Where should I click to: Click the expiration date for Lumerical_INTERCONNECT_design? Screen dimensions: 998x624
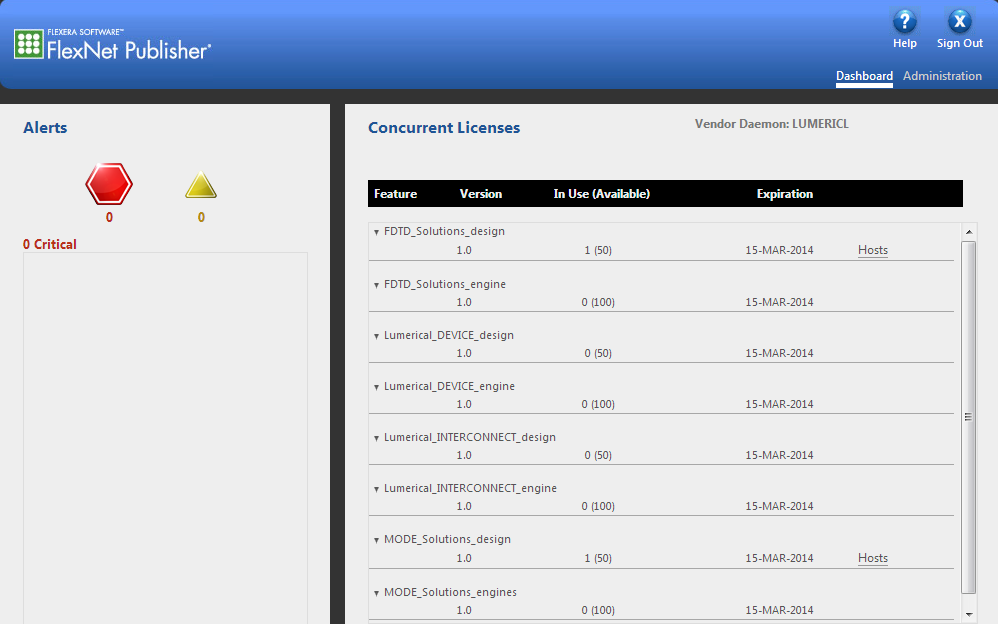[779, 455]
